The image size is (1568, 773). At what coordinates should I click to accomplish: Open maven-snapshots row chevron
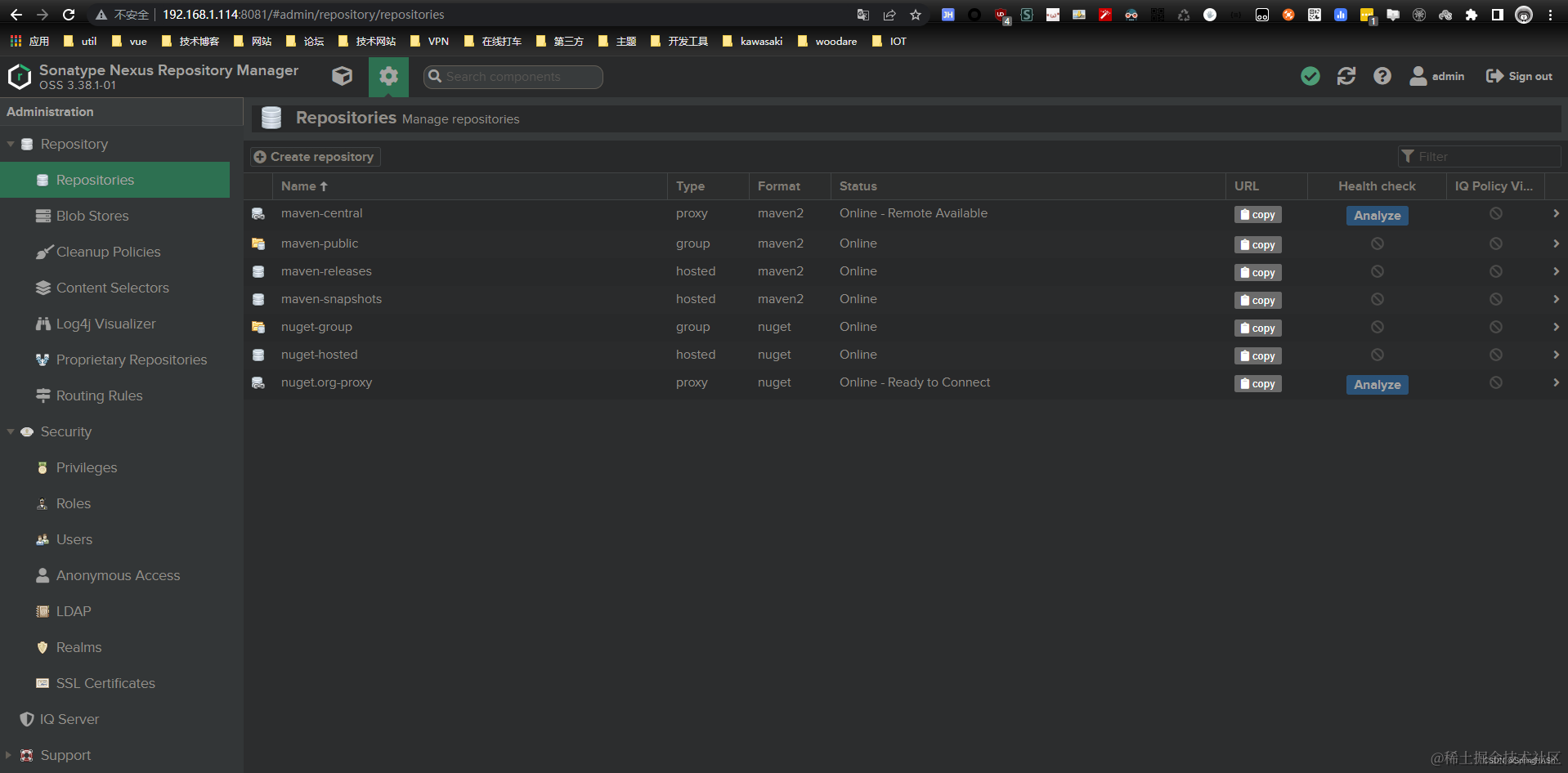pos(1556,299)
